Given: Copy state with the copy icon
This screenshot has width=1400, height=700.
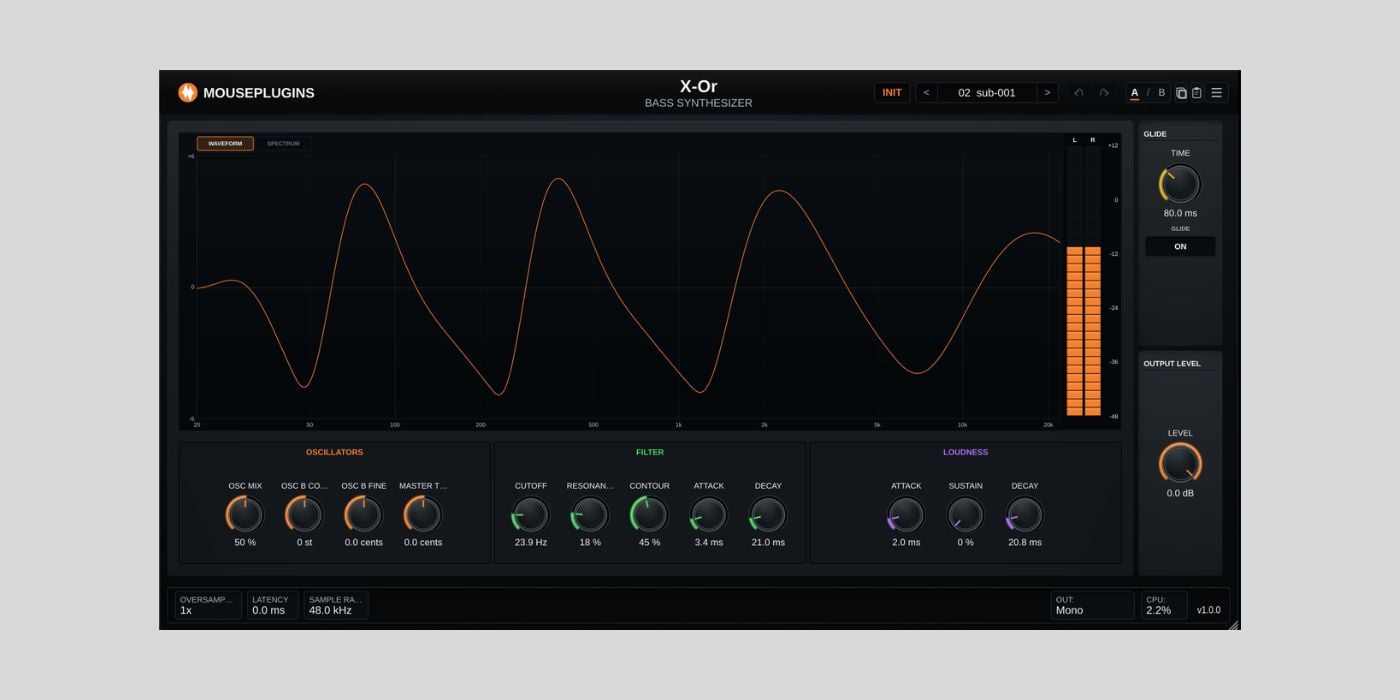Looking at the screenshot, I should [x=1181, y=93].
